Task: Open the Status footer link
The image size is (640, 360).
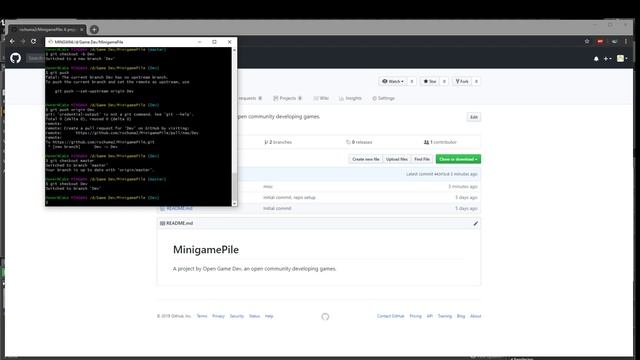Action: [254, 316]
